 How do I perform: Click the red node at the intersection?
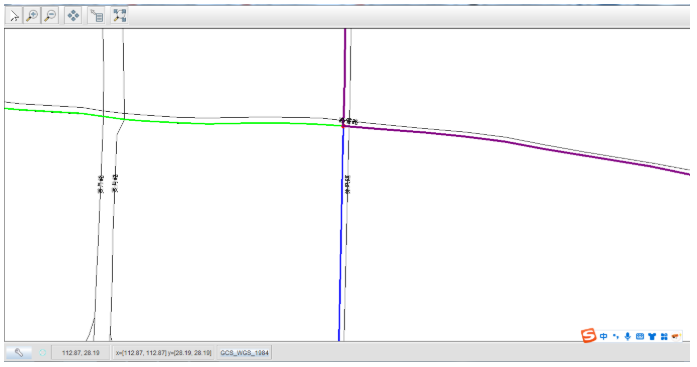pos(343,126)
